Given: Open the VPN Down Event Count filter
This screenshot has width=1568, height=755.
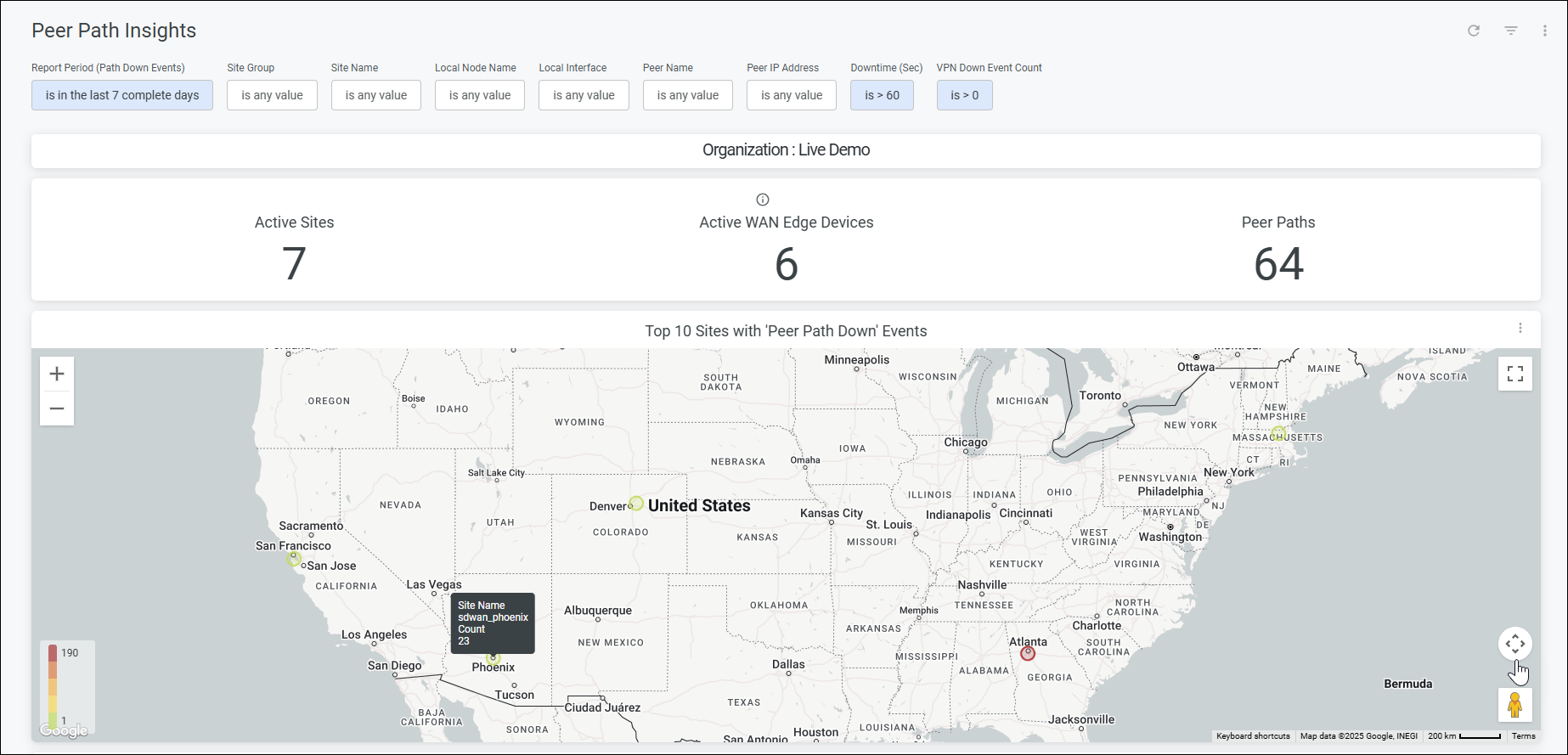Looking at the screenshot, I should [x=964, y=95].
